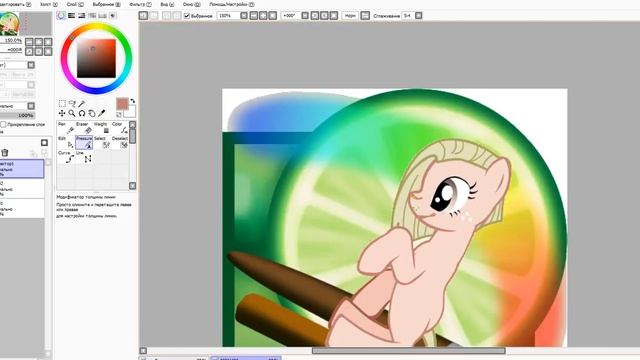Click the foreground color swatch
640x360 pixels.
tap(122, 104)
